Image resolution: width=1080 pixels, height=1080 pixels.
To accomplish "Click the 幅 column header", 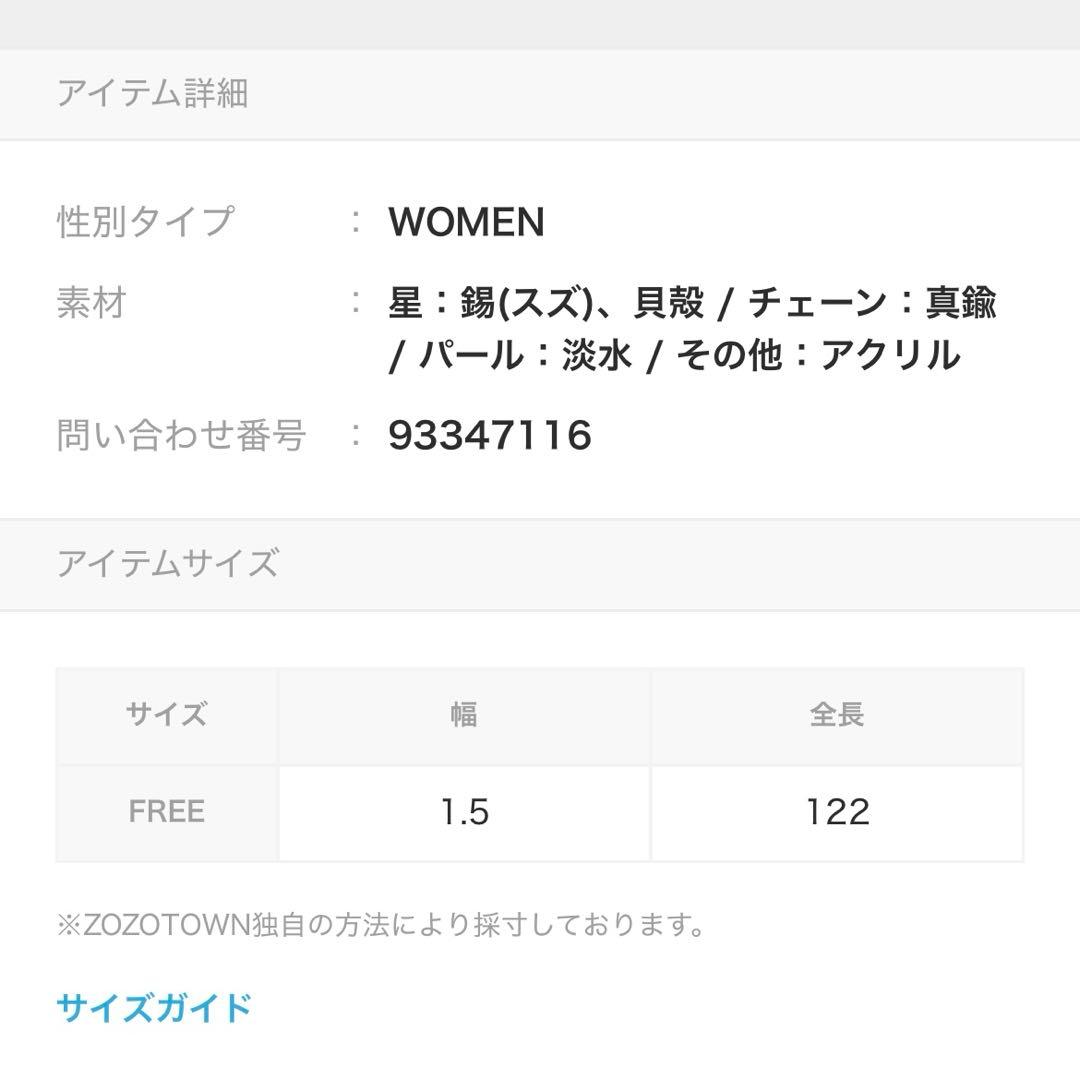I will pyautogui.click(x=464, y=715).
